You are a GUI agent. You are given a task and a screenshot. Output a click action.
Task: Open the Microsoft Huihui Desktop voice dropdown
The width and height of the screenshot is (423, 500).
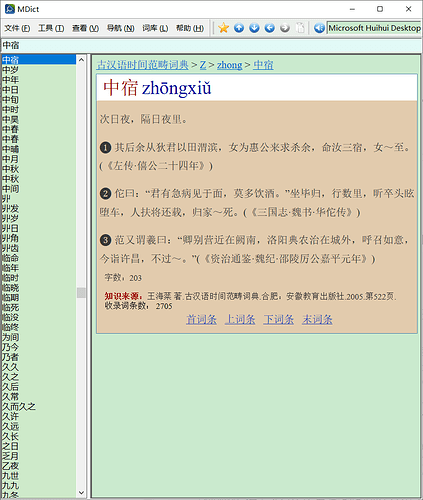tap(374, 28)
